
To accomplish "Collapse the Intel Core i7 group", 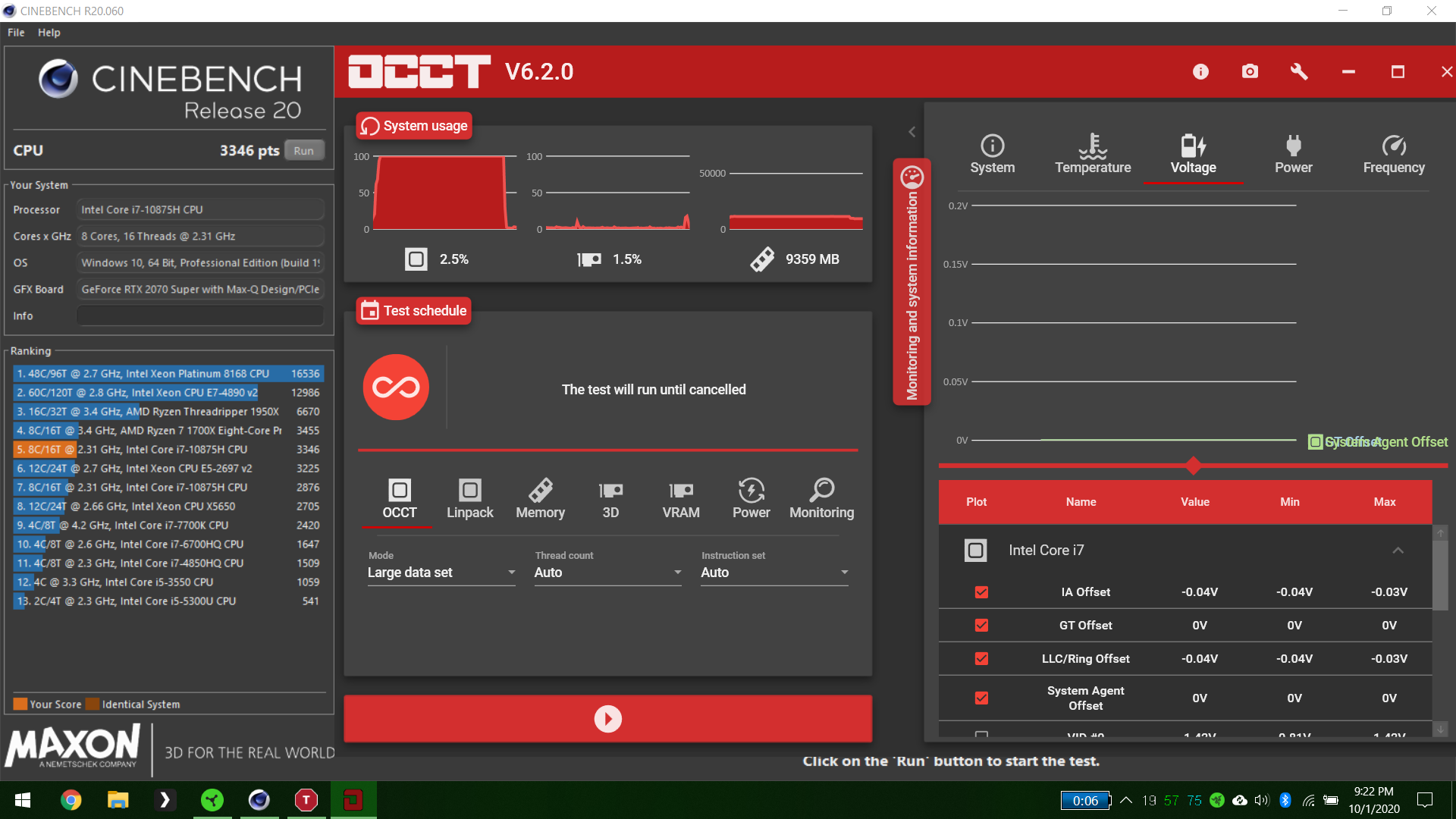I will [x=1398, y=551].
